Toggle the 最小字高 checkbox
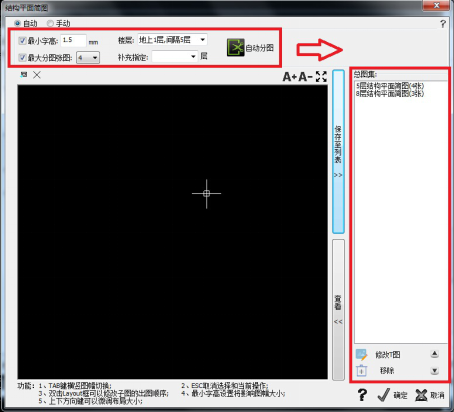This screenshot has height=412, width=454. click(22, 41)
